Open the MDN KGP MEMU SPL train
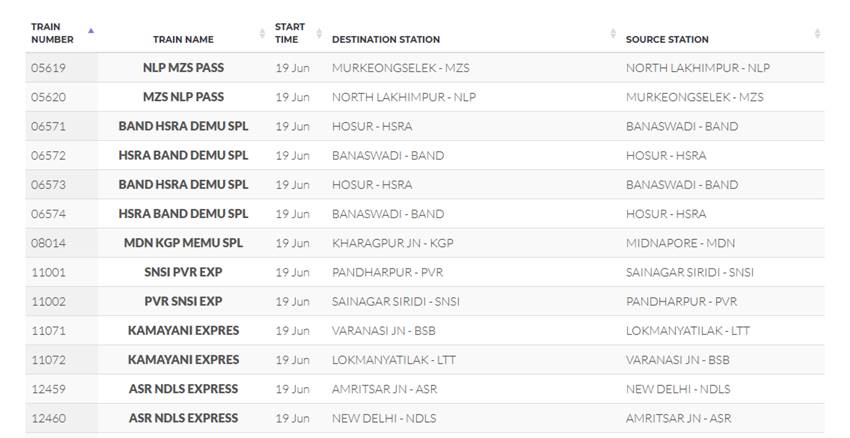 click(x=183, y=243)
